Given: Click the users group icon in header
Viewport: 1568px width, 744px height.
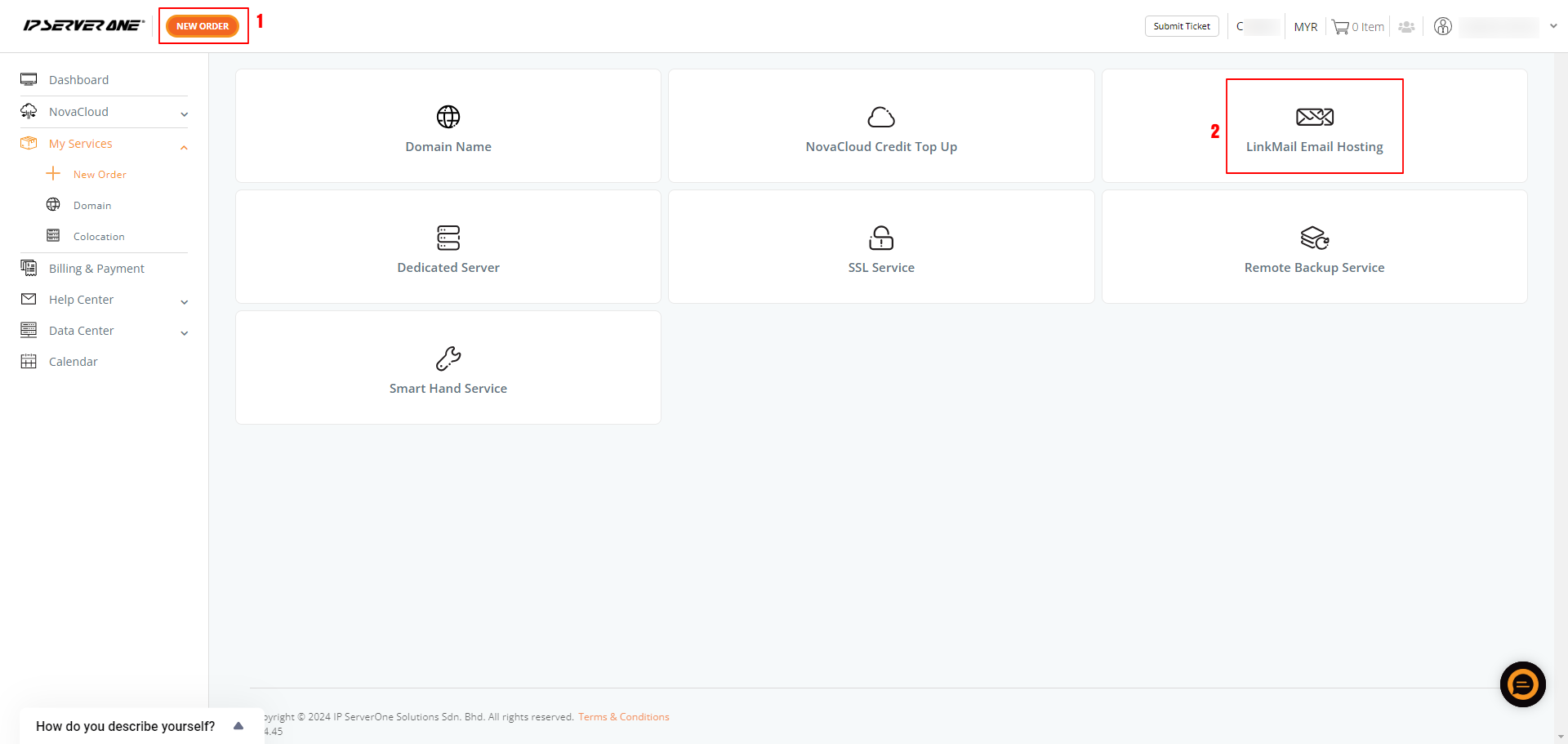Looking at the screenshot, I should point(1406,27).
